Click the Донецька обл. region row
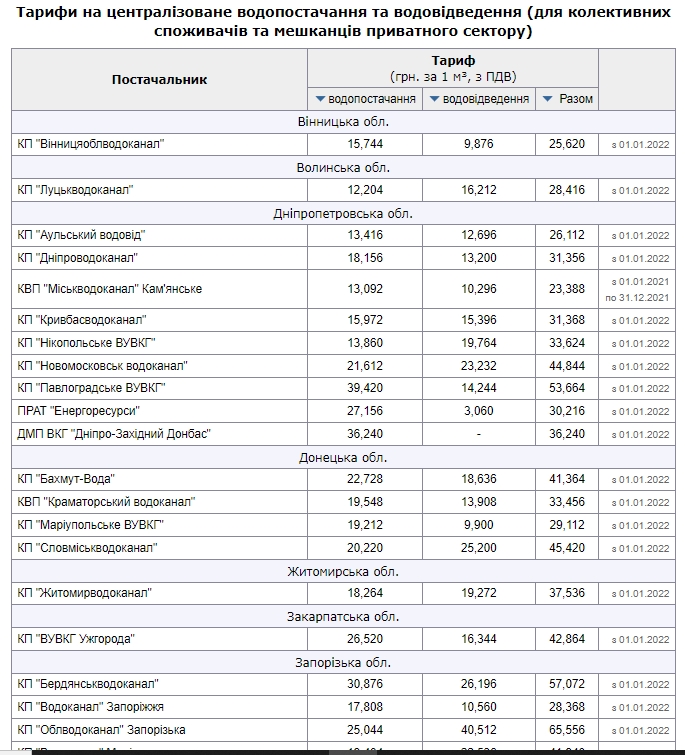This screenshot has width=685, height=755. click(342, 457)
